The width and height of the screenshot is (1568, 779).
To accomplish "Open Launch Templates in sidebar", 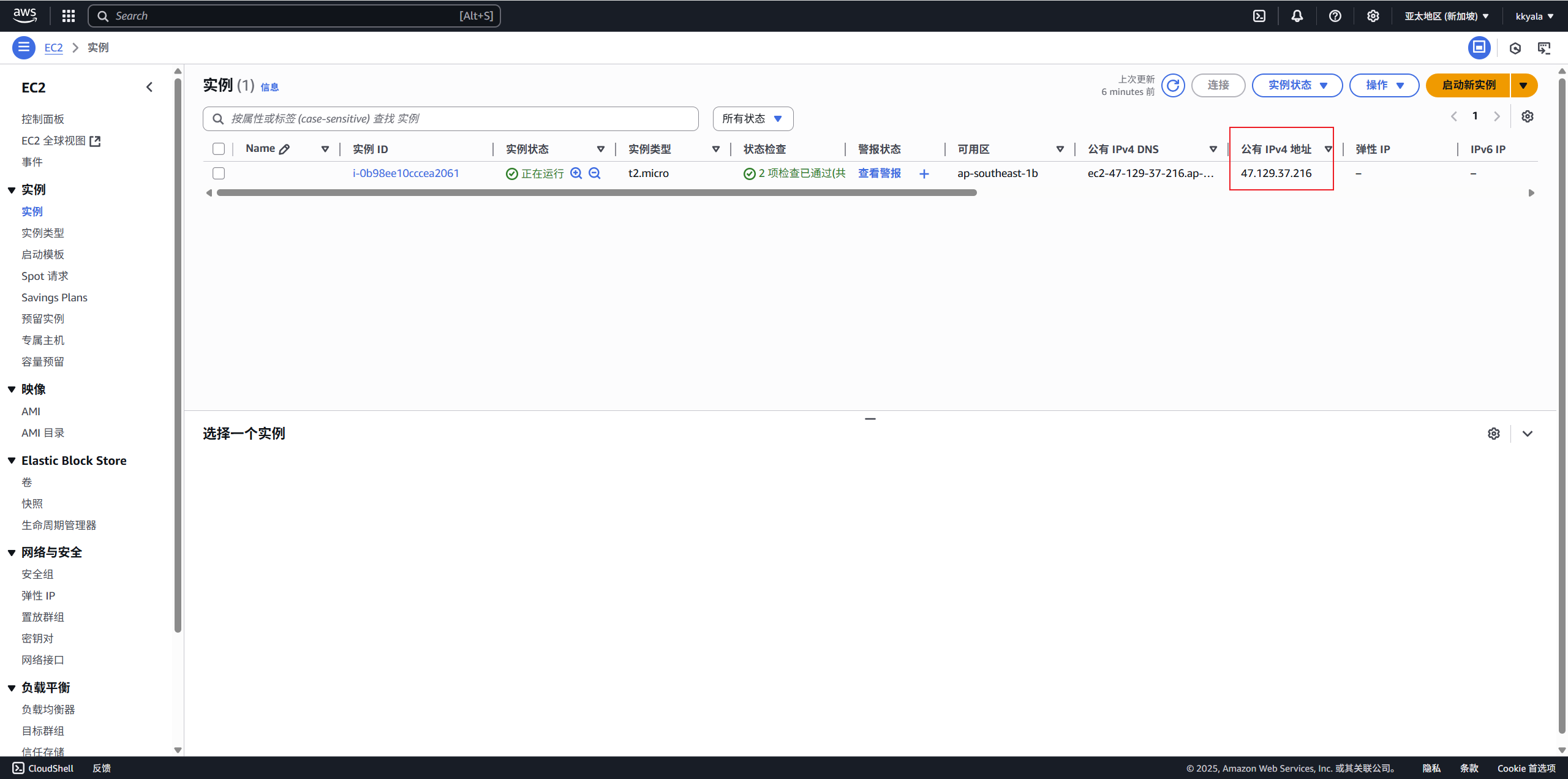I will [43, 254].
